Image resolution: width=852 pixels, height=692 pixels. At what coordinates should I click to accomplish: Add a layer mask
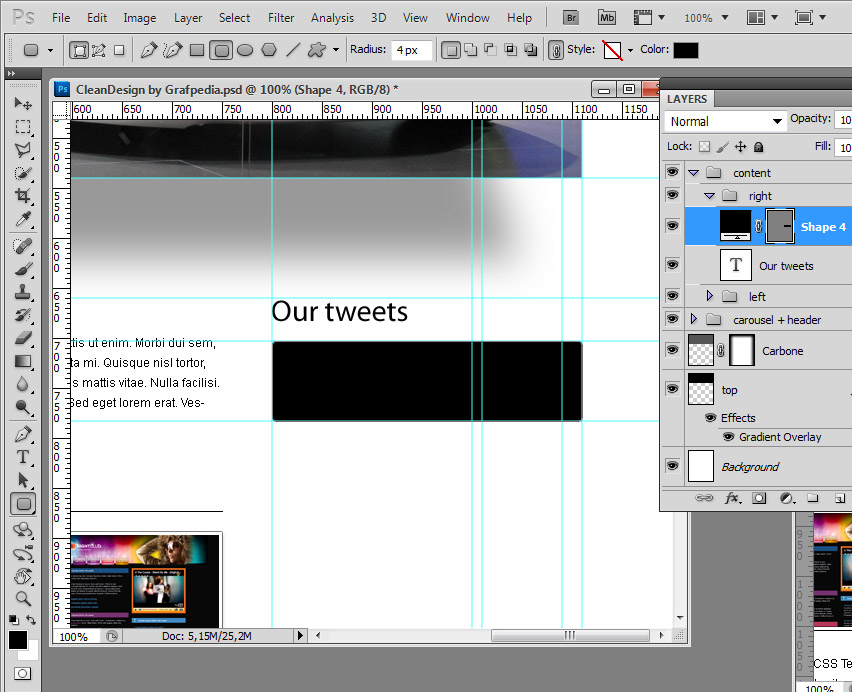click(759, 498)
